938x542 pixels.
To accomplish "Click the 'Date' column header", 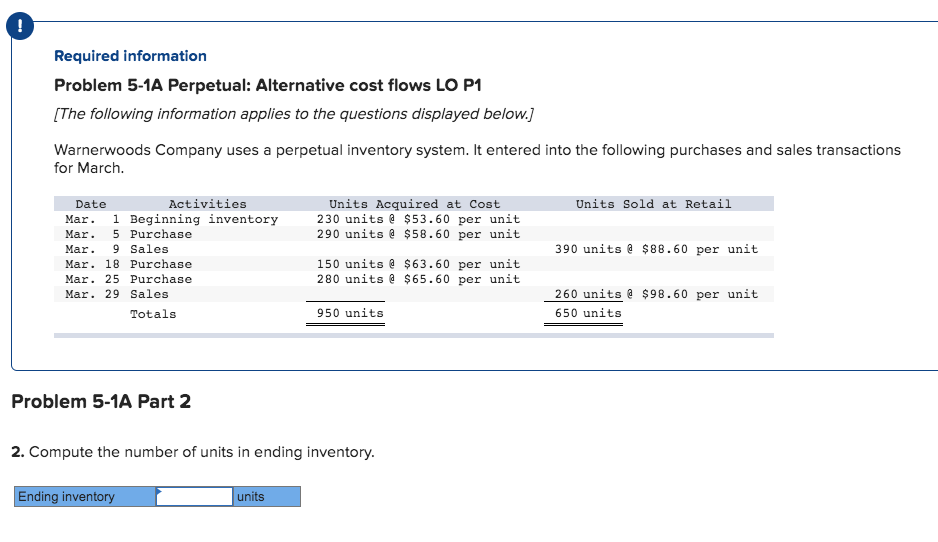I will [91, 204].
